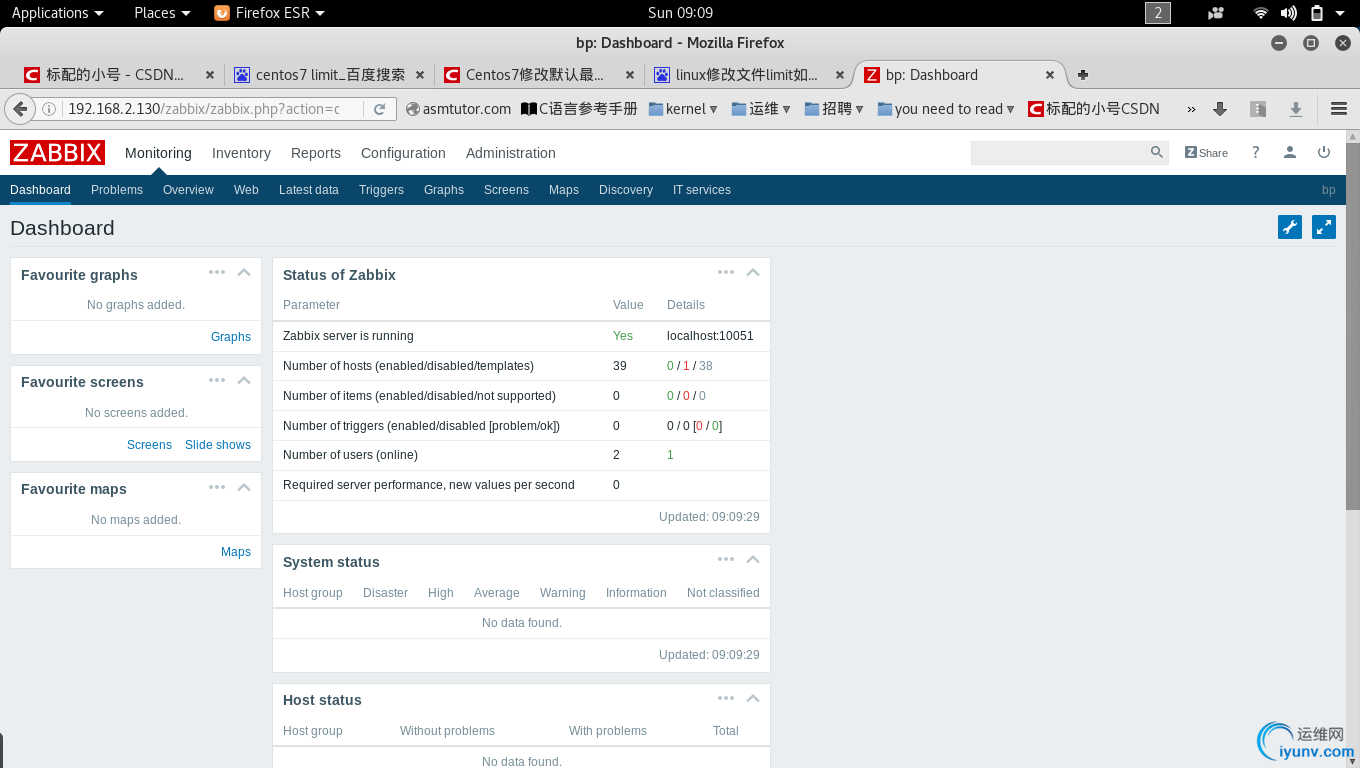
Task: Close the bp: Dashboard tab
Action: [1050, 75]
